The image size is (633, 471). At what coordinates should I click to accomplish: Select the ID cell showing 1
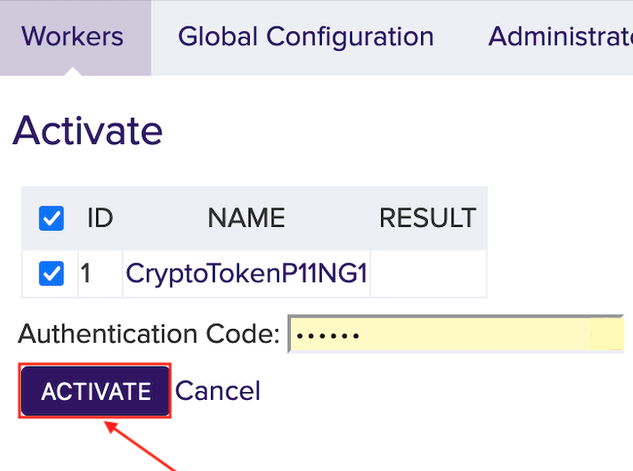87,273
